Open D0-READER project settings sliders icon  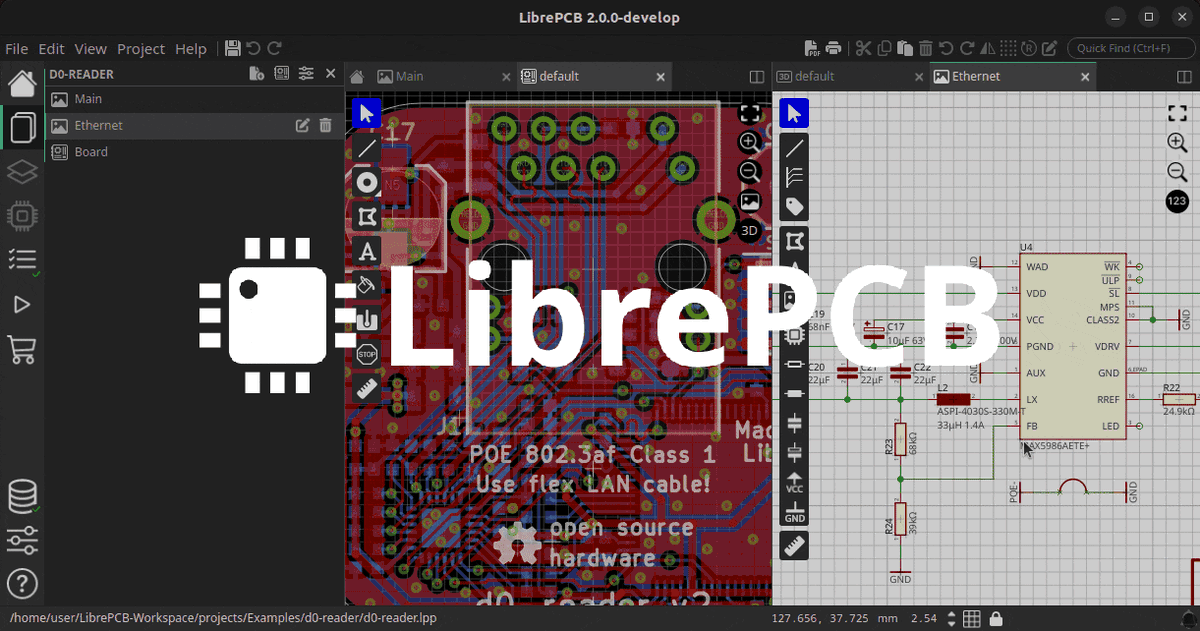305,74
